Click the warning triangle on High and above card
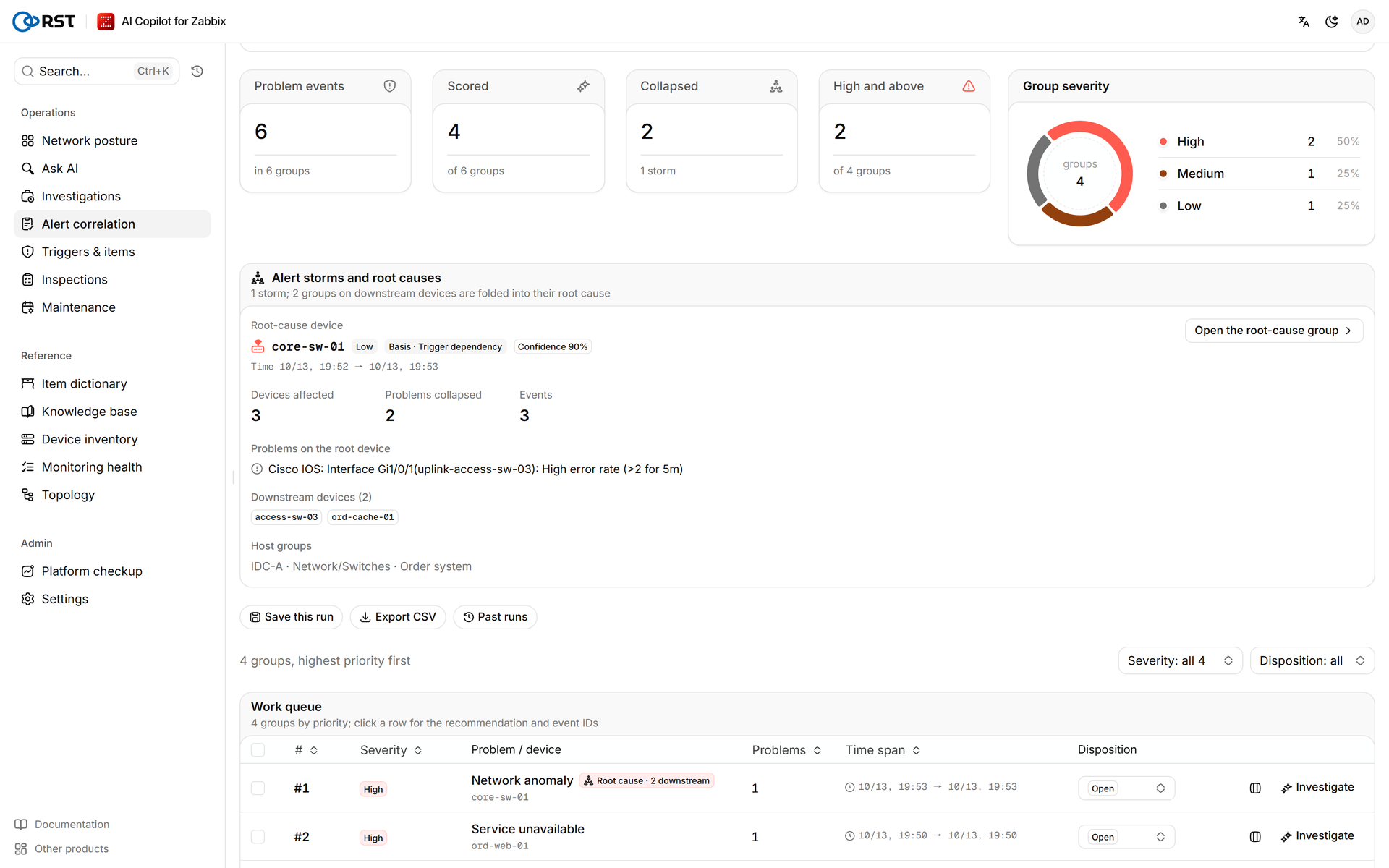Screen dimensions: 1389x868 click(969, 86)
